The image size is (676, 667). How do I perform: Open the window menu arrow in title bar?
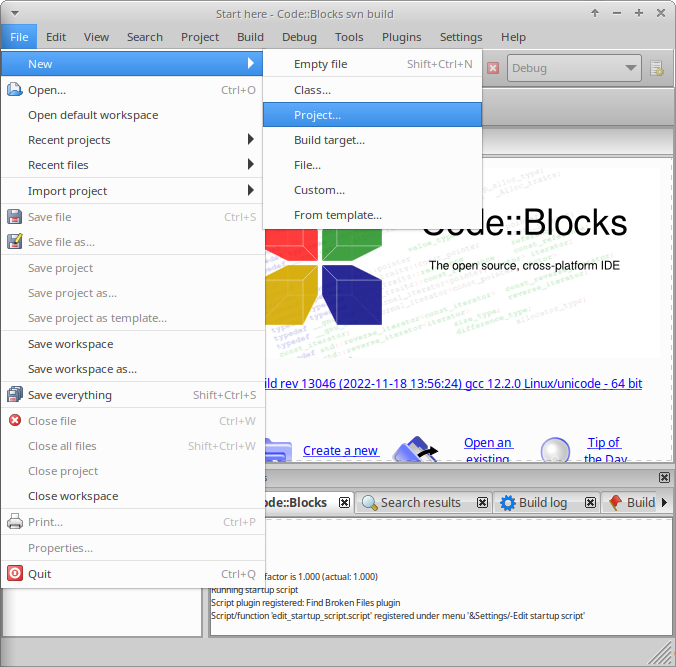[15, 13]
